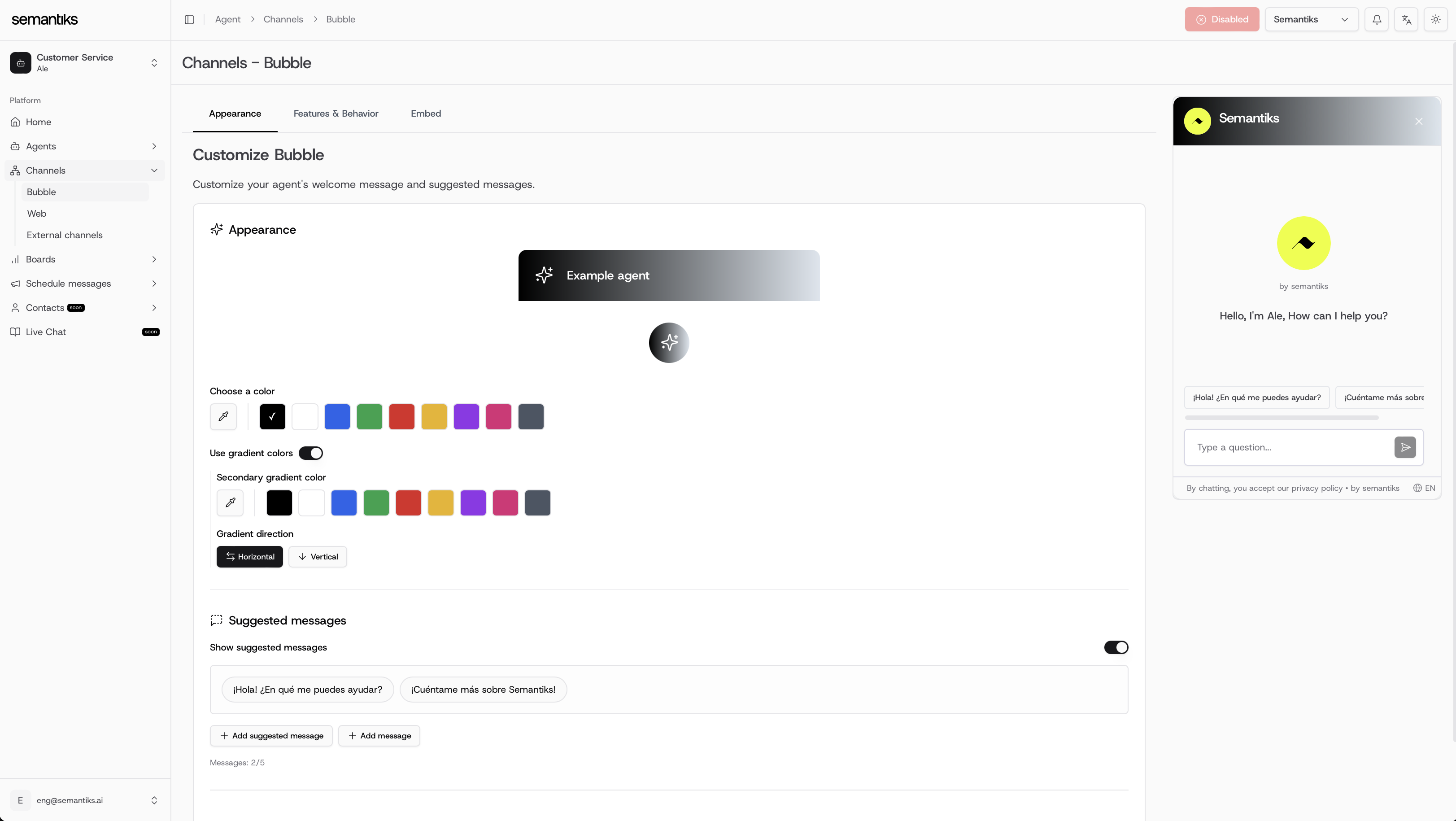Open the notifications bell
The width and height of the screenshot is (1456, 821).
click(1376, 19)
